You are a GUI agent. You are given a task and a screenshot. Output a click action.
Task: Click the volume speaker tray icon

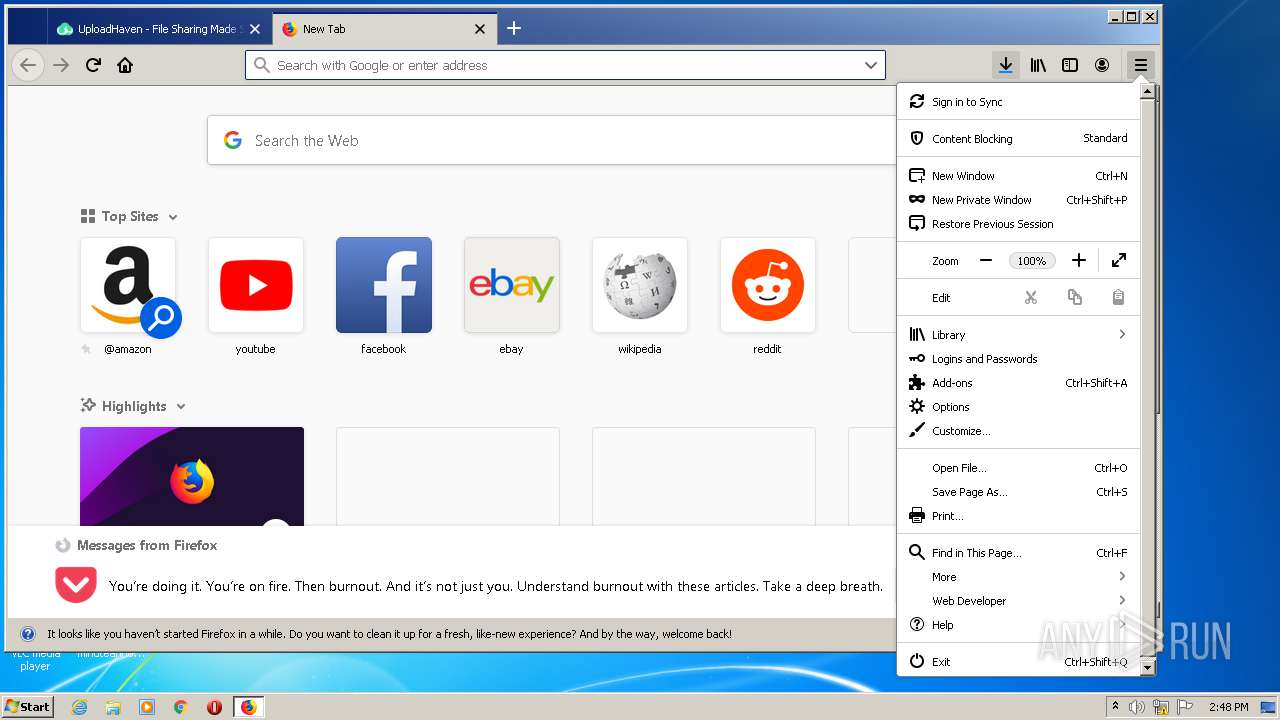pyautogui.click(x=1137, y=707)
